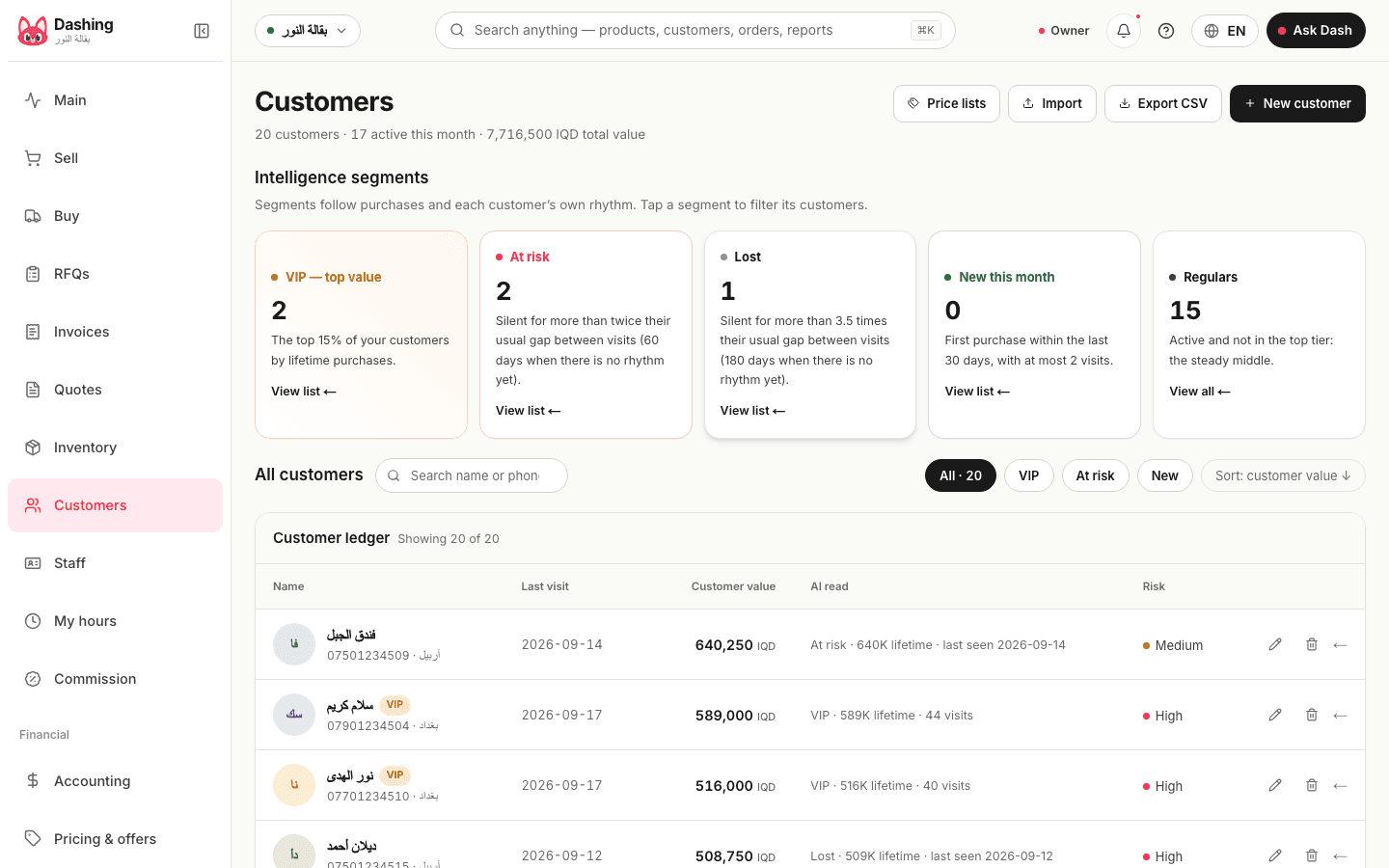The image size is (1389, 868).
Task: Open the store selector dropdown
Action: point(308,31)
